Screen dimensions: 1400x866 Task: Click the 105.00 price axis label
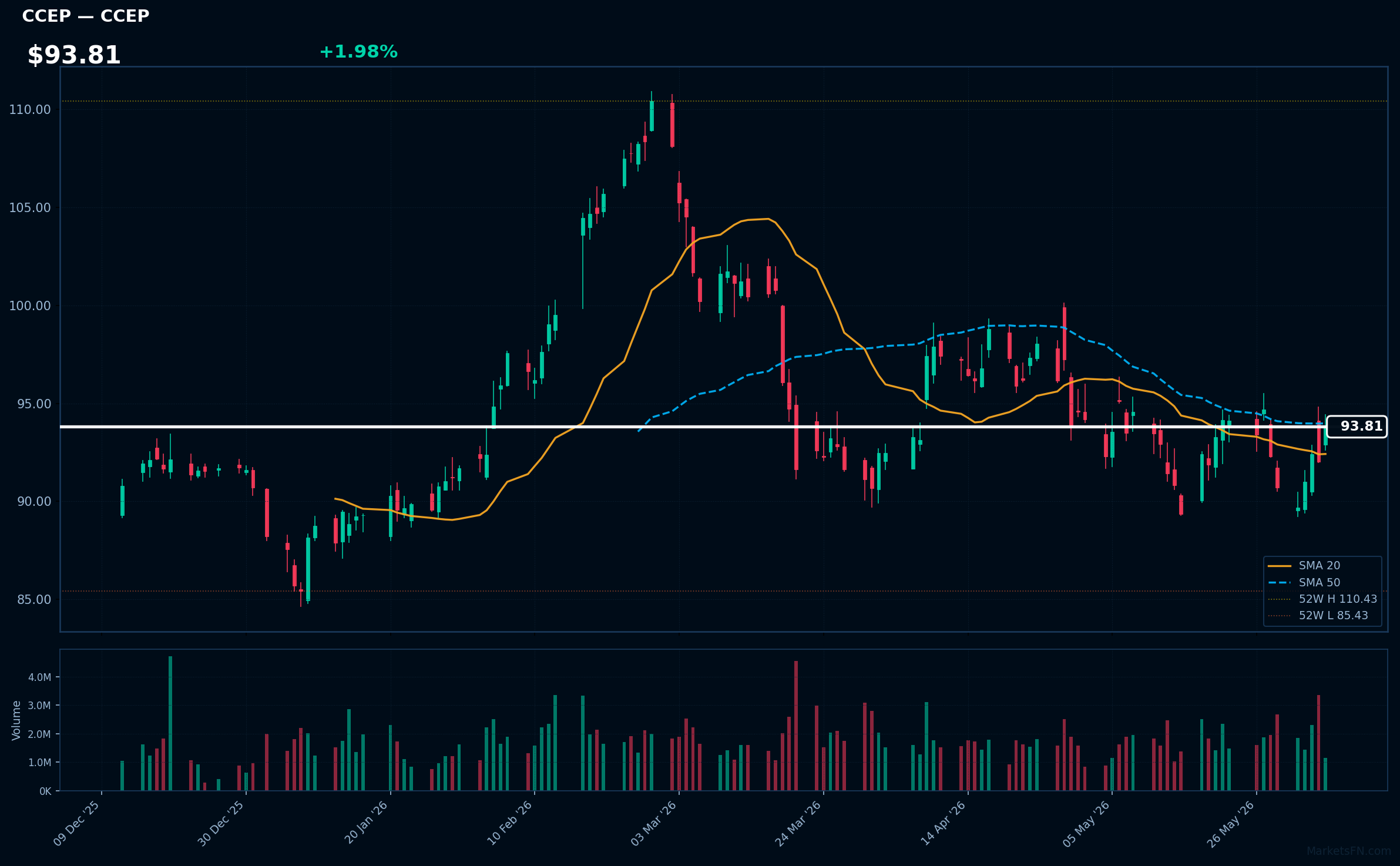tap(30, 208)
